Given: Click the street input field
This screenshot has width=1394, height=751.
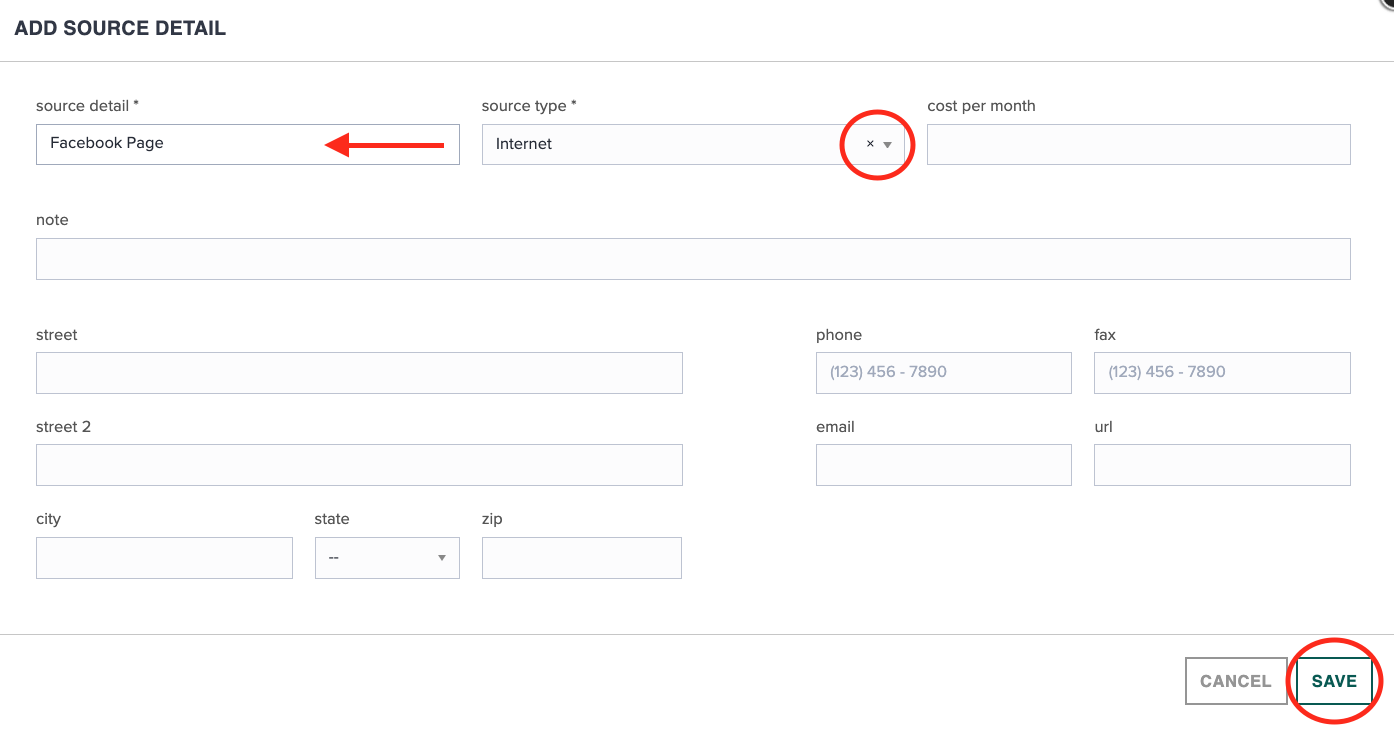Looking at the screenshot, I should [x=359, y=372].
